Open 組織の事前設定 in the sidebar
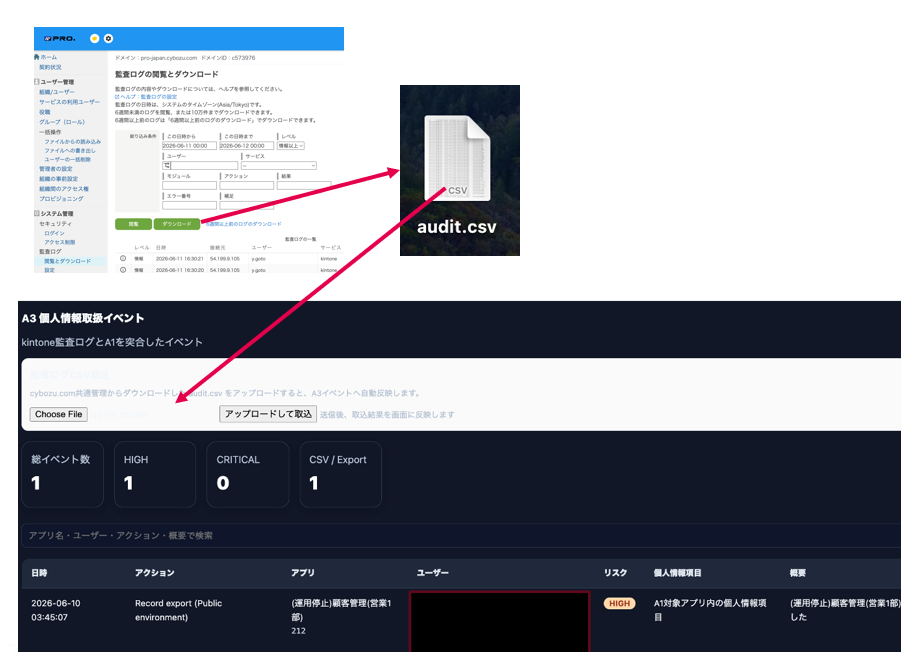901x652 pixels. point(58,179)
